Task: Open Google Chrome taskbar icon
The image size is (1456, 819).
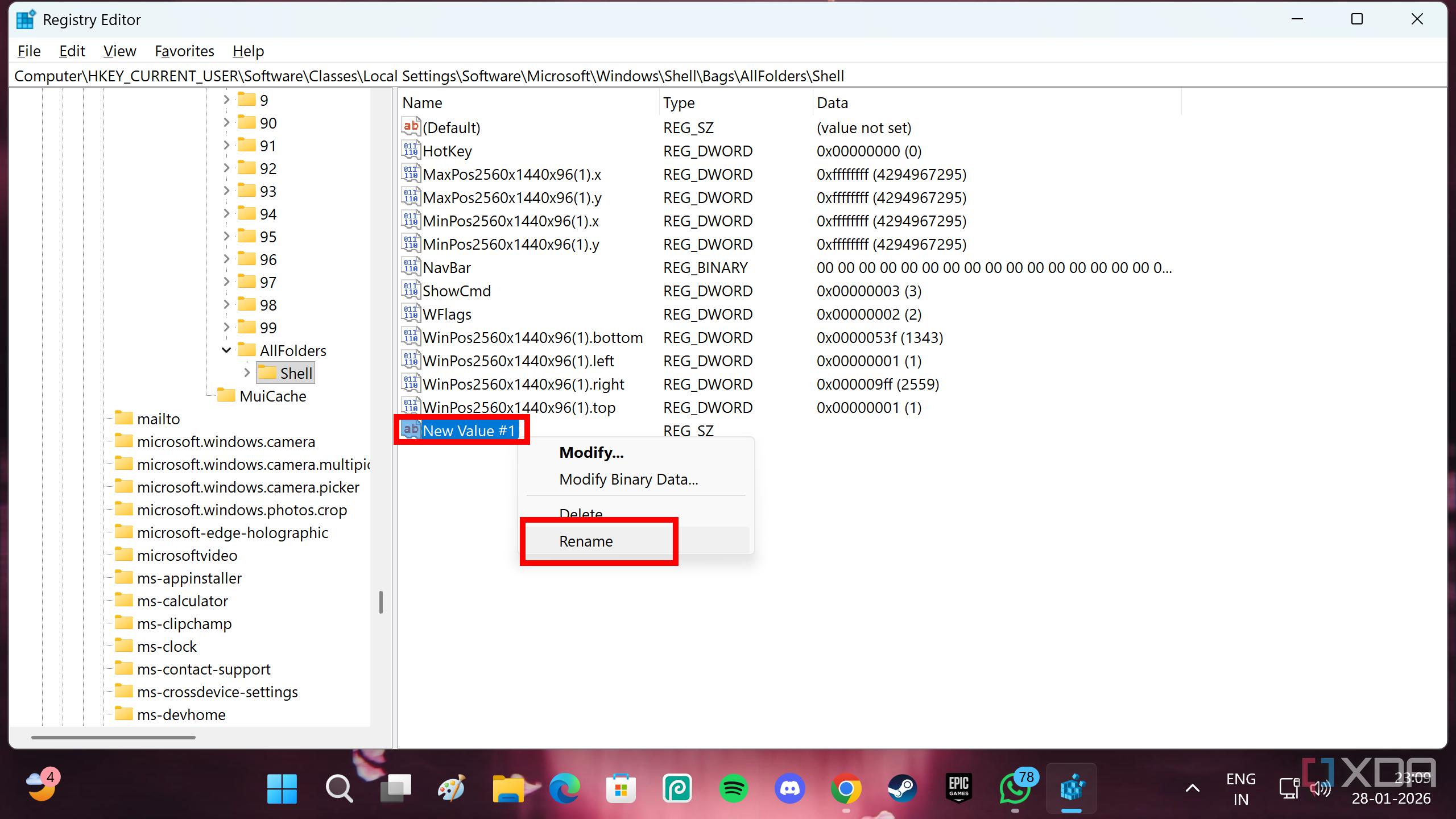Action: coord(846,788)
